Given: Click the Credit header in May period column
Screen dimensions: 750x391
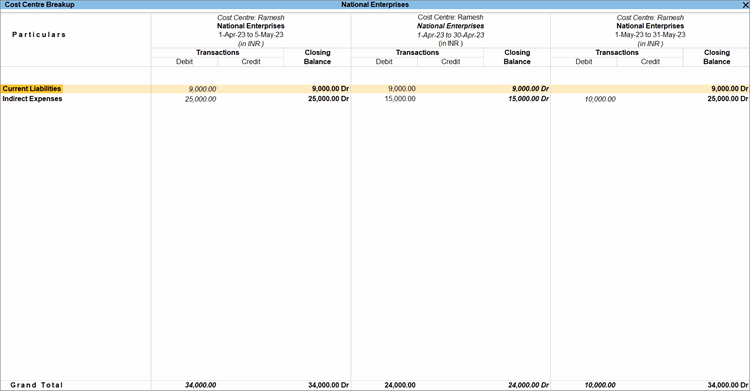Looking at the screenshot, I should pyautogui.click(x=650, y=62).
